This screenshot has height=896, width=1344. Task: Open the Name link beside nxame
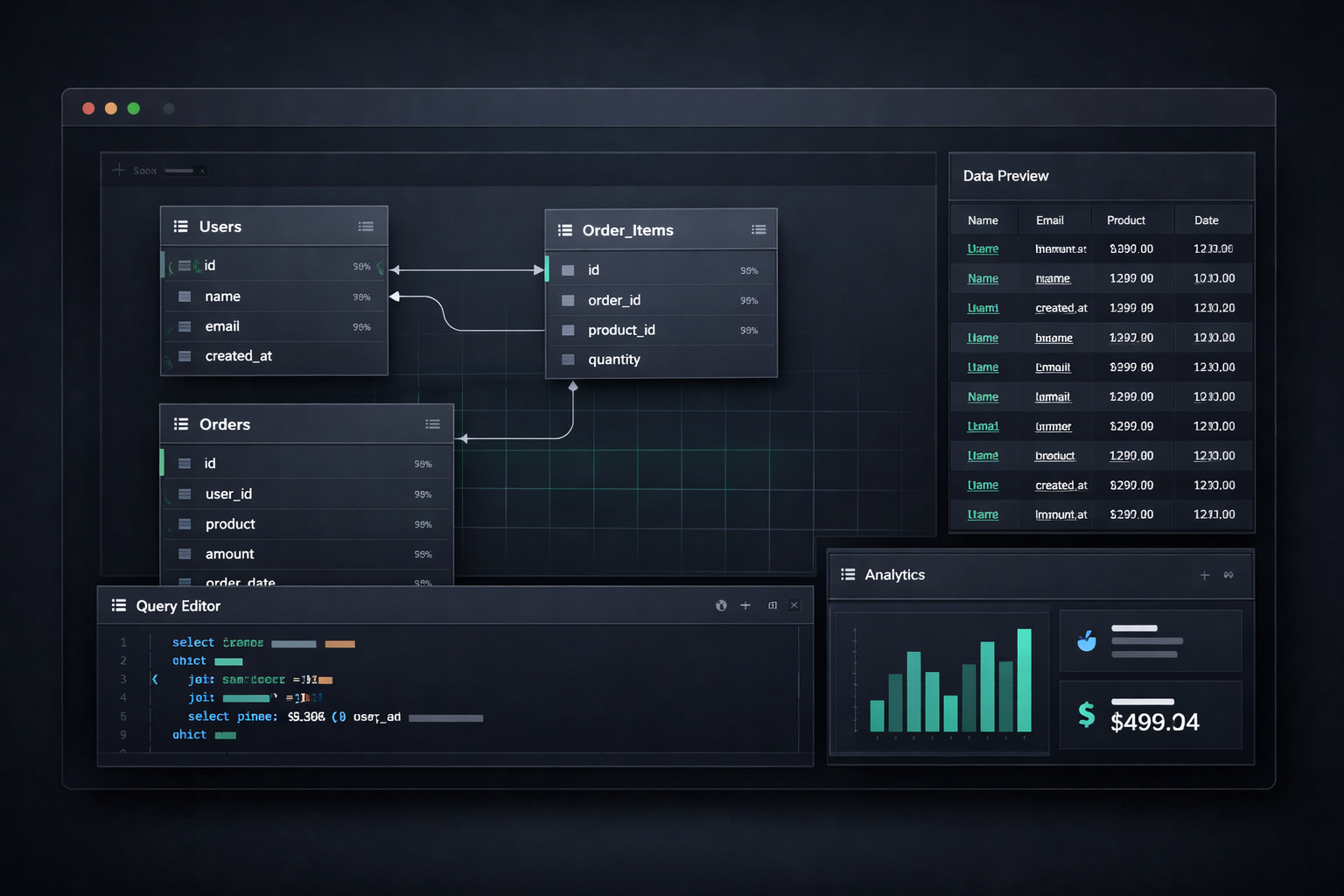[983, 278]
